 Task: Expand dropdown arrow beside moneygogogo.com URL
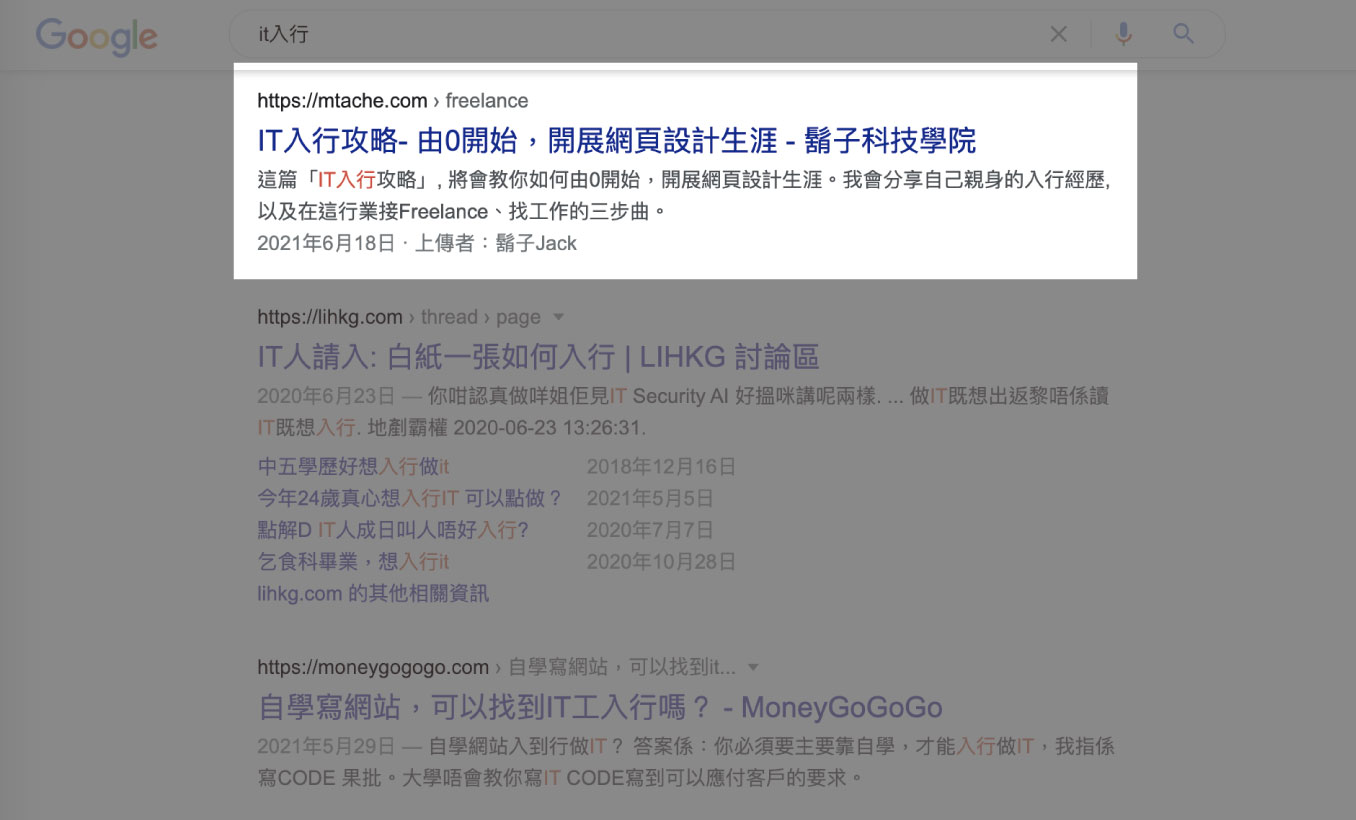click(x=754, y=667)
